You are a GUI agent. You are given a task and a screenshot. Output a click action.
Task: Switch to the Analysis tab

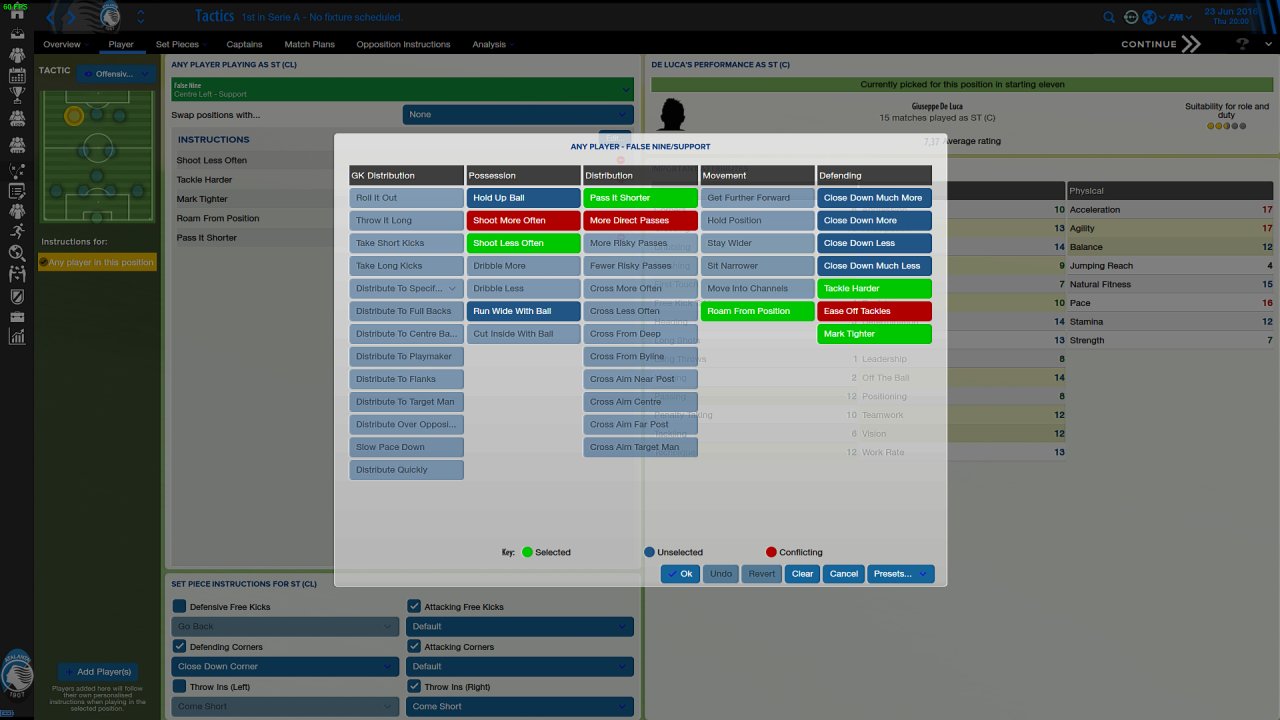click(489, 44)
